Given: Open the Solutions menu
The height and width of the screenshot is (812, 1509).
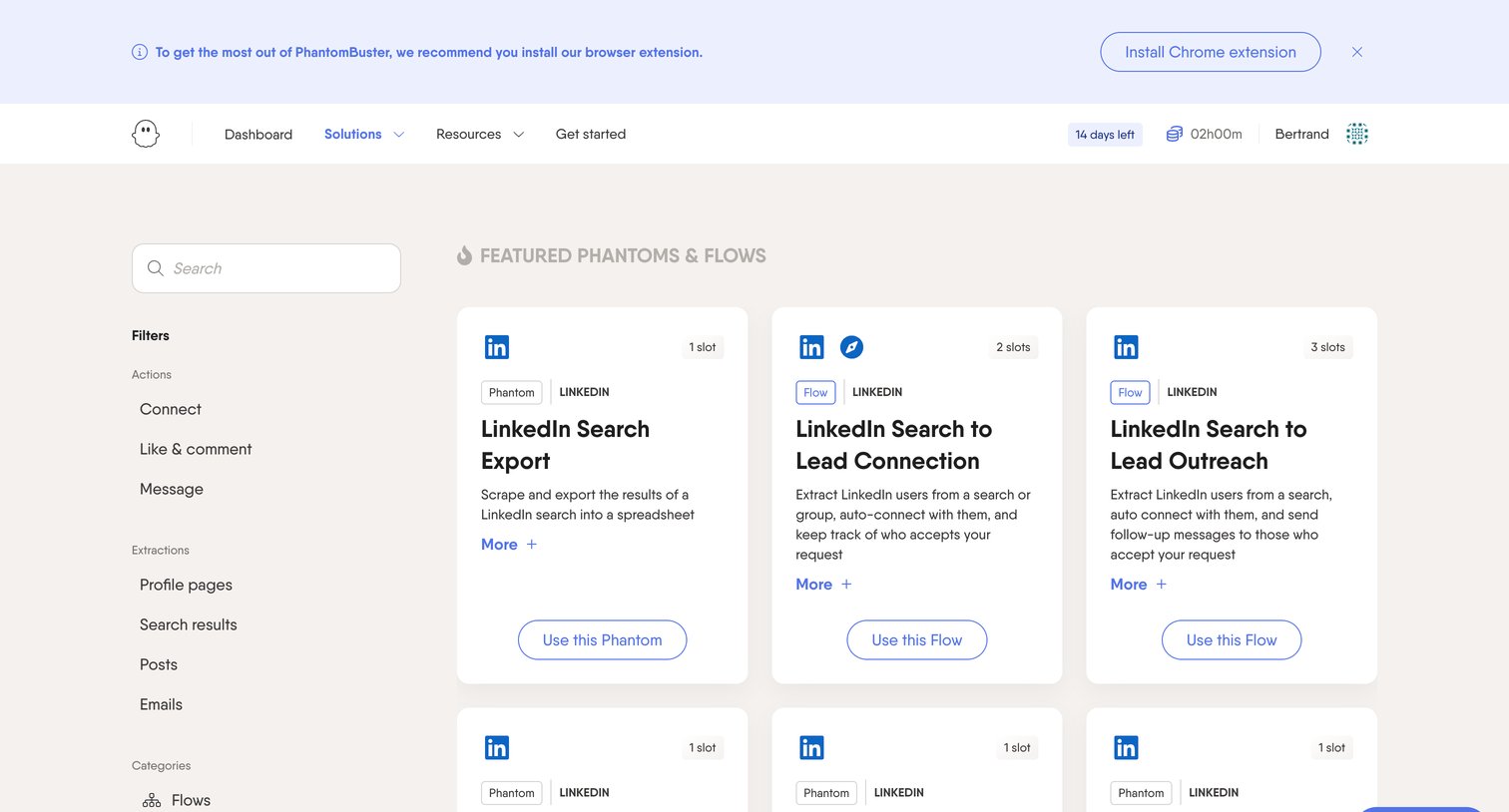Looking at the screenshot, I should click(353, 134).
